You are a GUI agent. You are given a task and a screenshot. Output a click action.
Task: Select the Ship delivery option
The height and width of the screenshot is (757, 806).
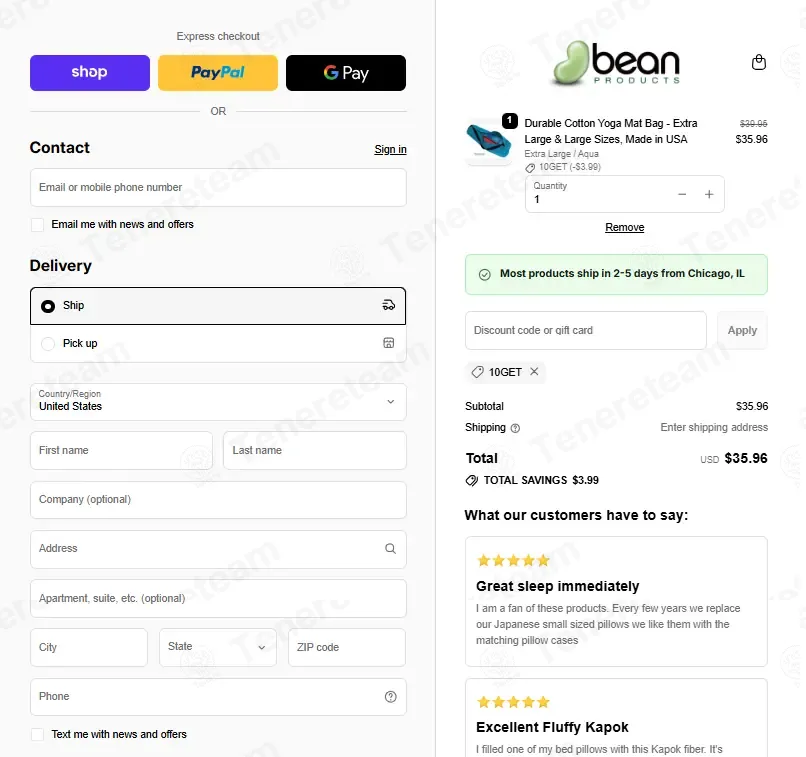(218, 306)
